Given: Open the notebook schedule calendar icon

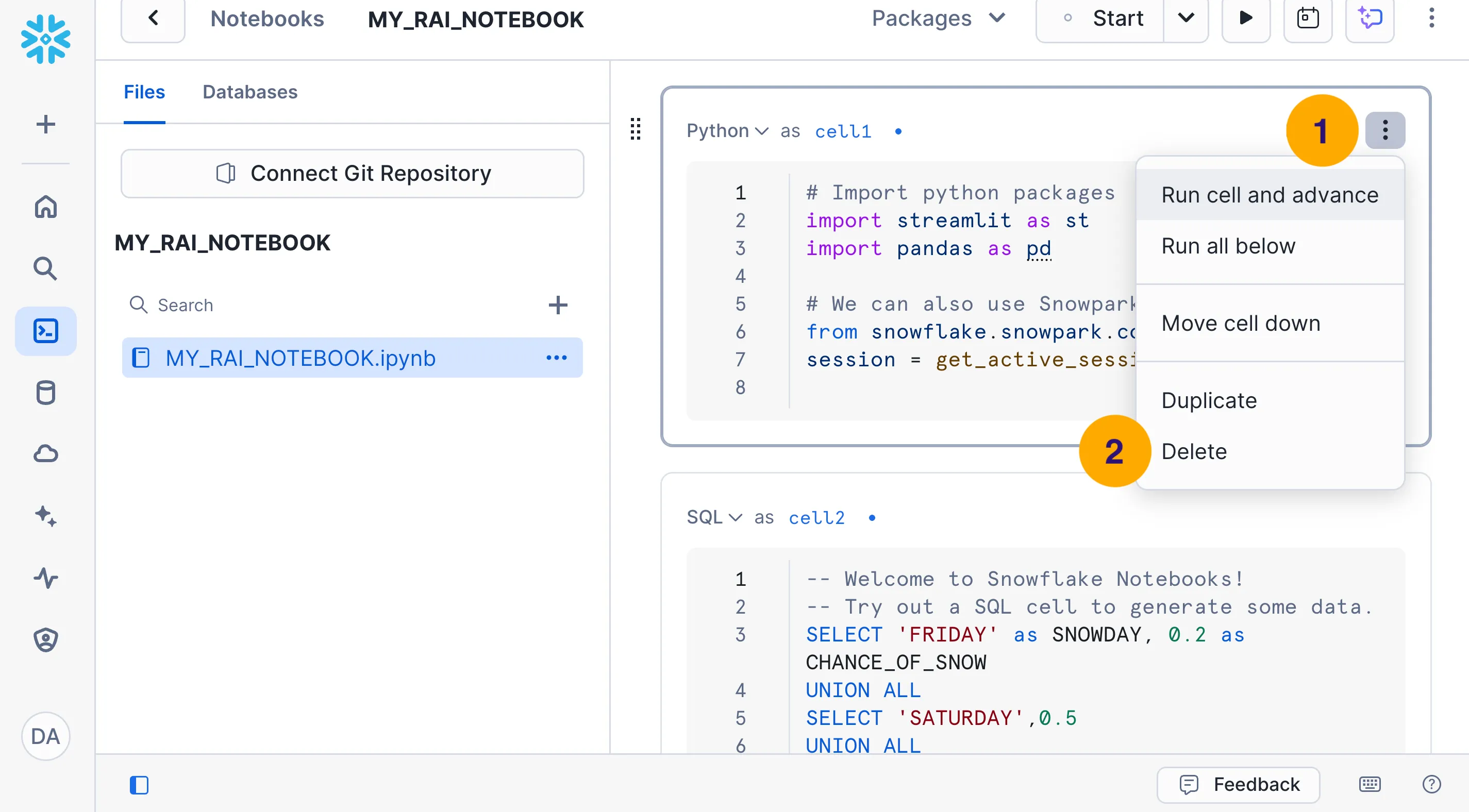Looking at the screenshot, I should tap(1308, 19).
